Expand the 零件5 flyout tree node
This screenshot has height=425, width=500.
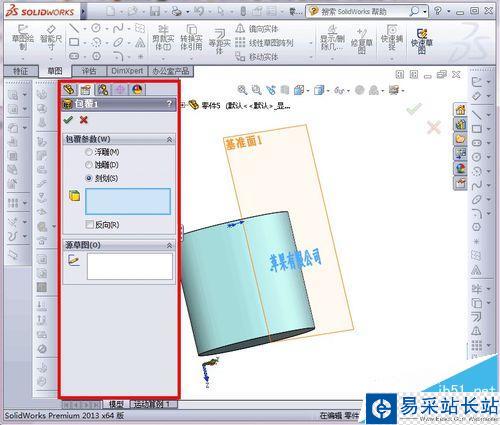183,106
